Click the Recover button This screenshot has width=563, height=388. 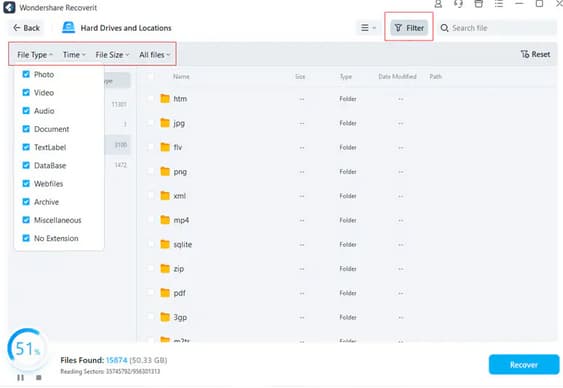click(524, 365)
